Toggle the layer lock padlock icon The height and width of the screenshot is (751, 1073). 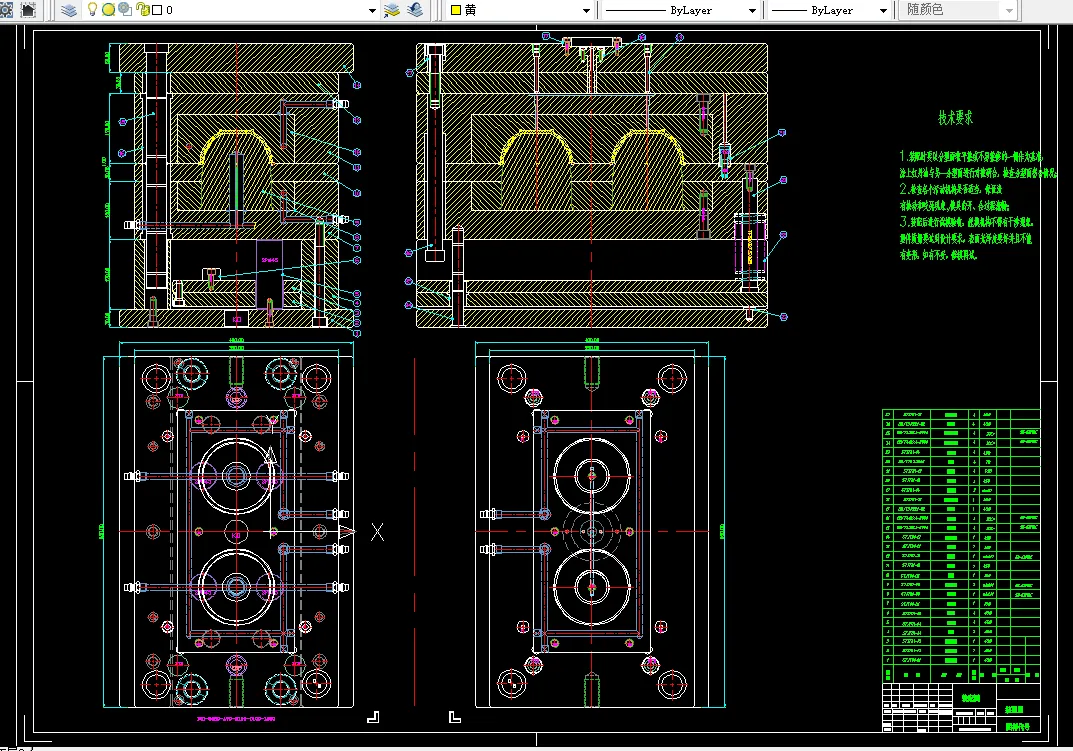click(142, 10)
